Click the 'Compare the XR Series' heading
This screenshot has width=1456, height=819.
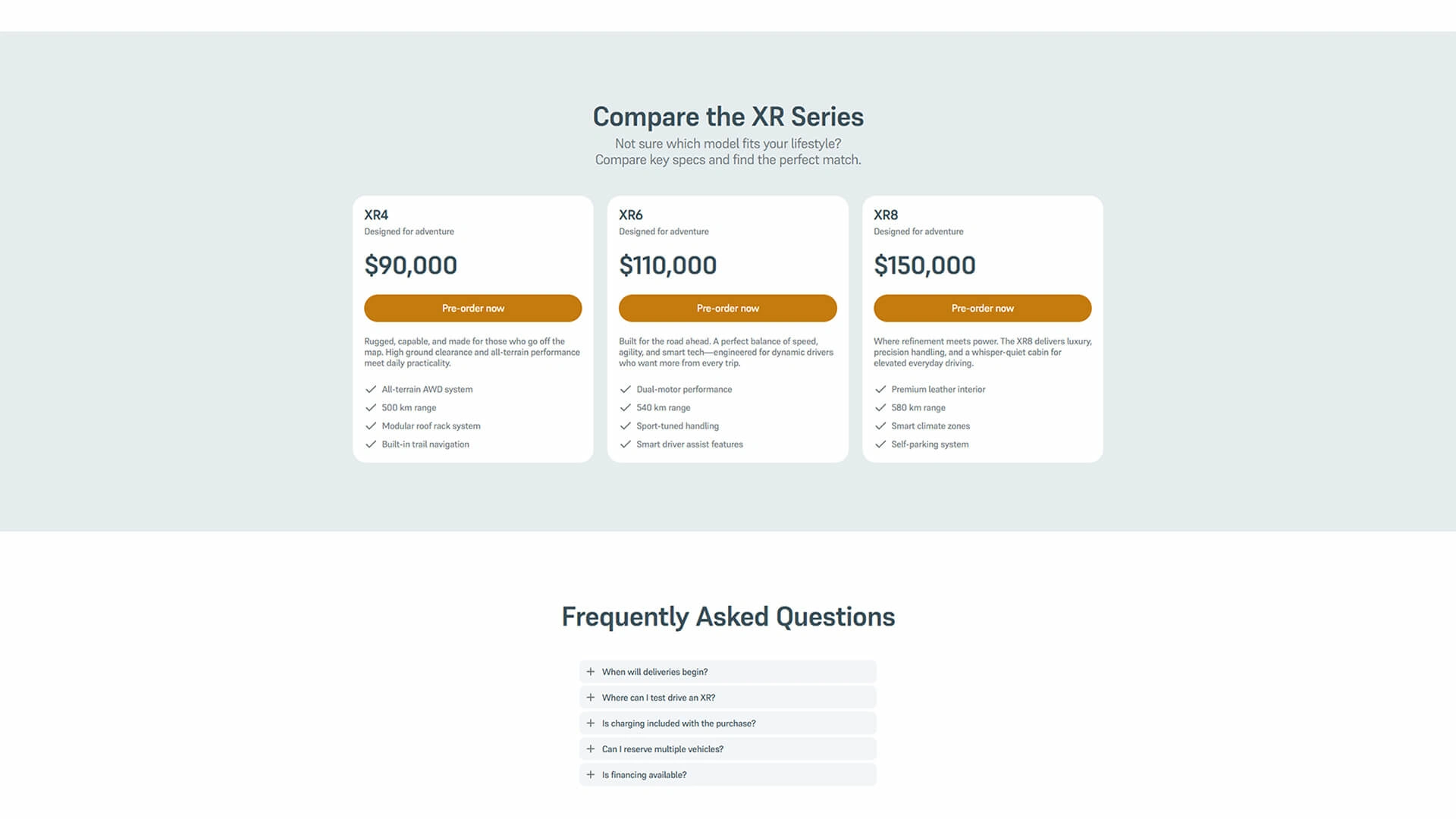[728, 117]
